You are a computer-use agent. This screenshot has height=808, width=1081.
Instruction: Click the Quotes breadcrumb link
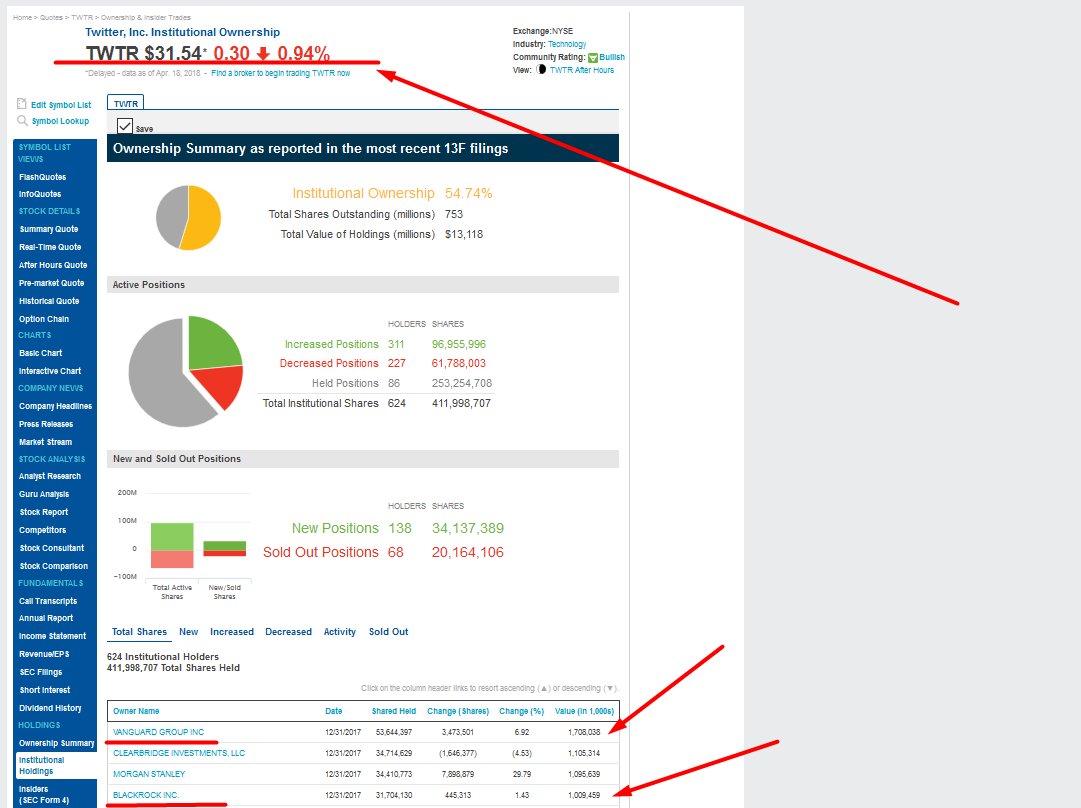(x=50, y=17)
